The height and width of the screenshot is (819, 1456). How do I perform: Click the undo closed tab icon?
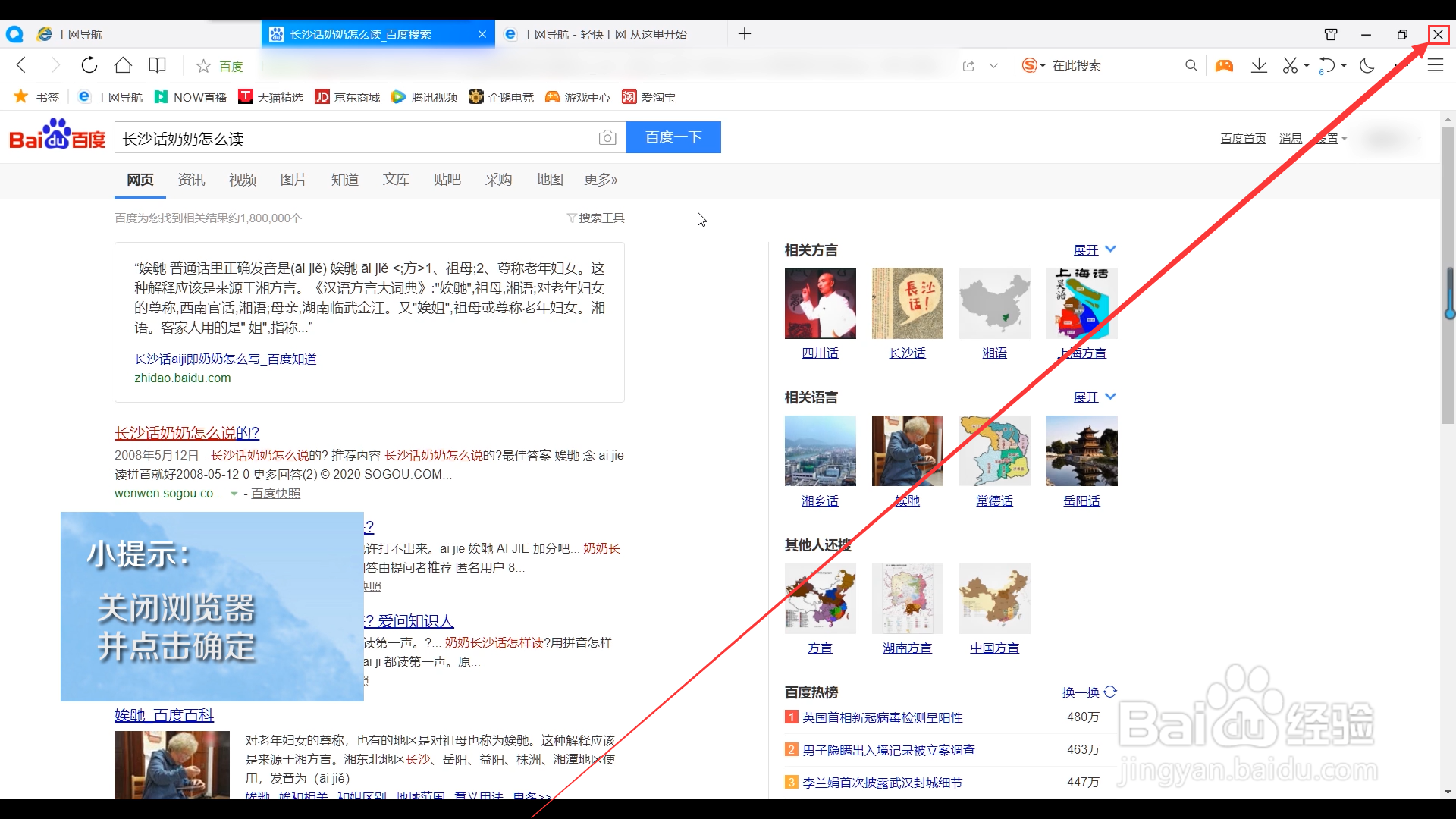[1326, 65]
